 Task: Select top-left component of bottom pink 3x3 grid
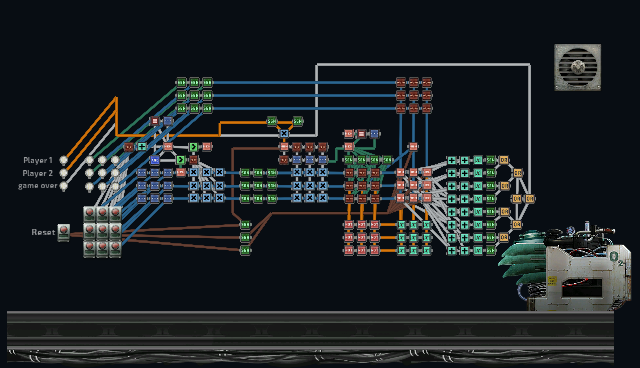click(349, 224)
